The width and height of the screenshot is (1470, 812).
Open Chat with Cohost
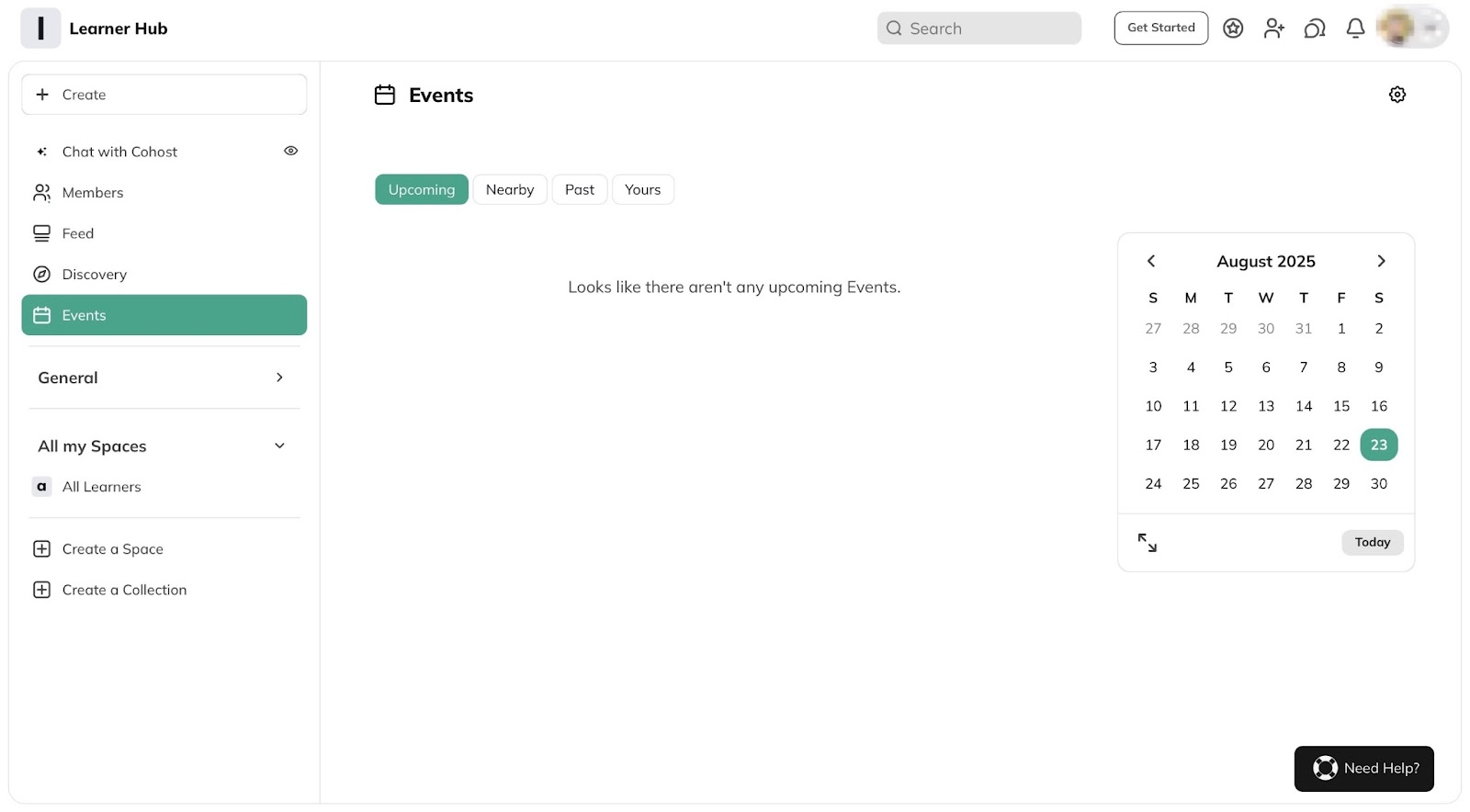pyautogui.click(x=164, y=152)
